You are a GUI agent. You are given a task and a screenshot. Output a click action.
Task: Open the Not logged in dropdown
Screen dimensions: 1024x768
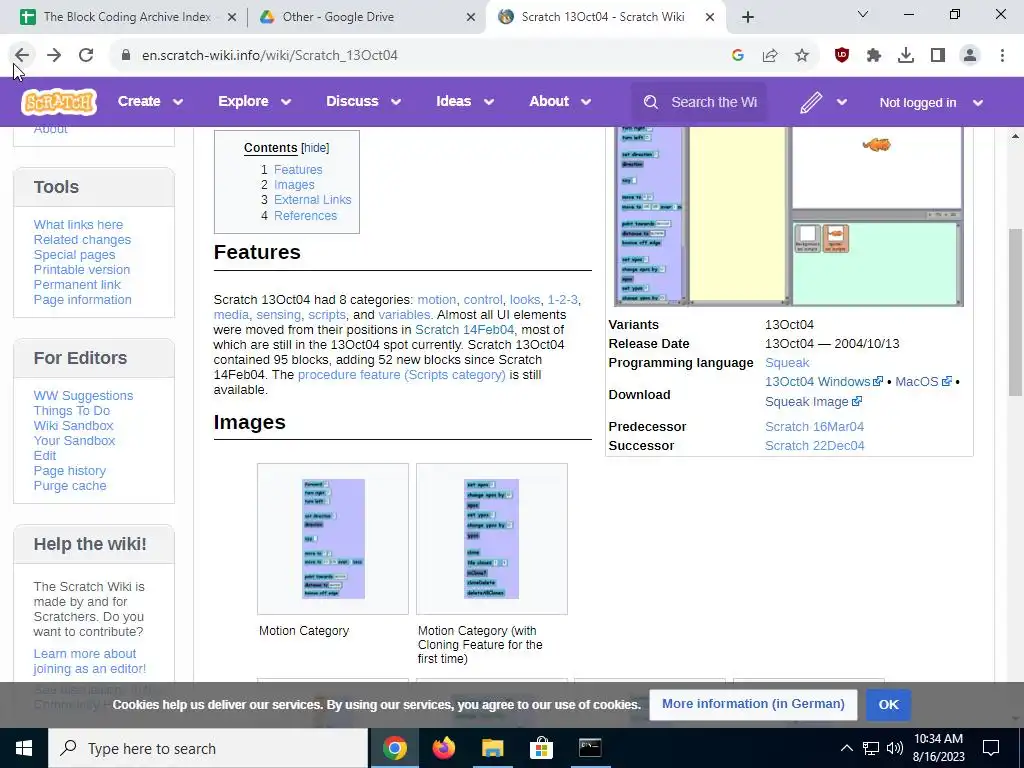tap(931, 103)
